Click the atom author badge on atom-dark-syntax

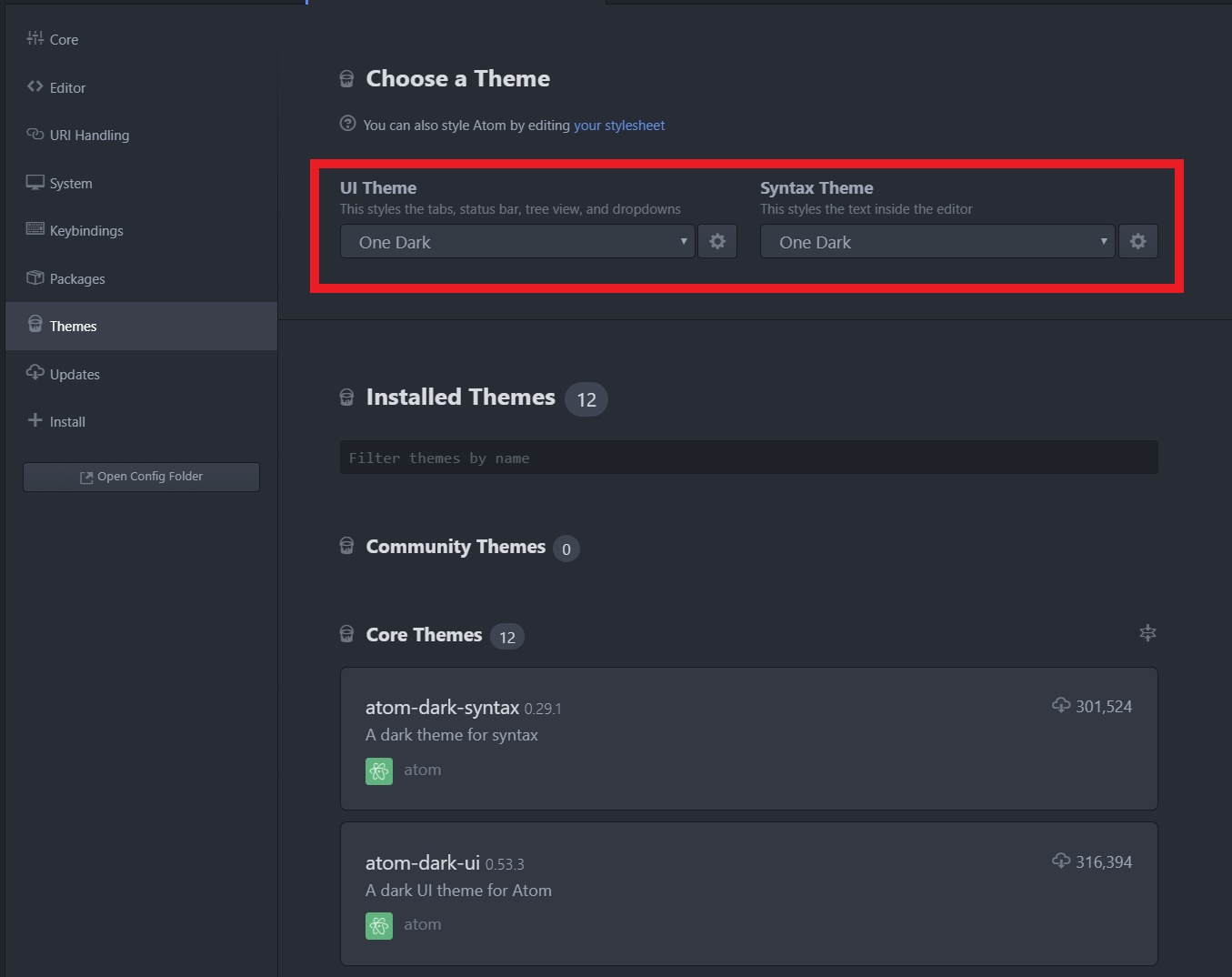[x=379, y=771]
